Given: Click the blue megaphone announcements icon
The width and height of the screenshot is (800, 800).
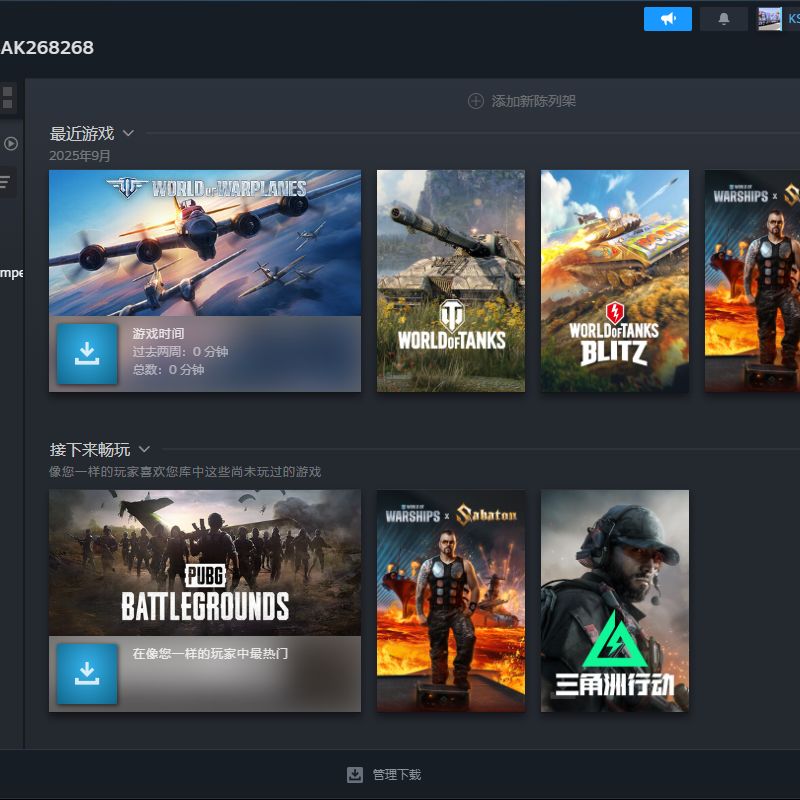Looking at the screenshot, I should coord(667,19).
